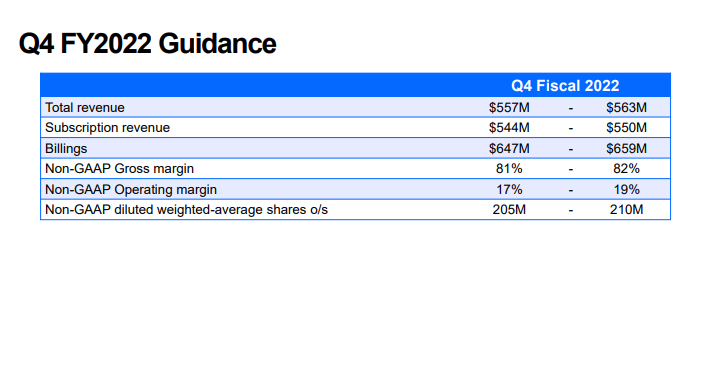
Task: Select the $647M billings value
Action: point(509,149)
